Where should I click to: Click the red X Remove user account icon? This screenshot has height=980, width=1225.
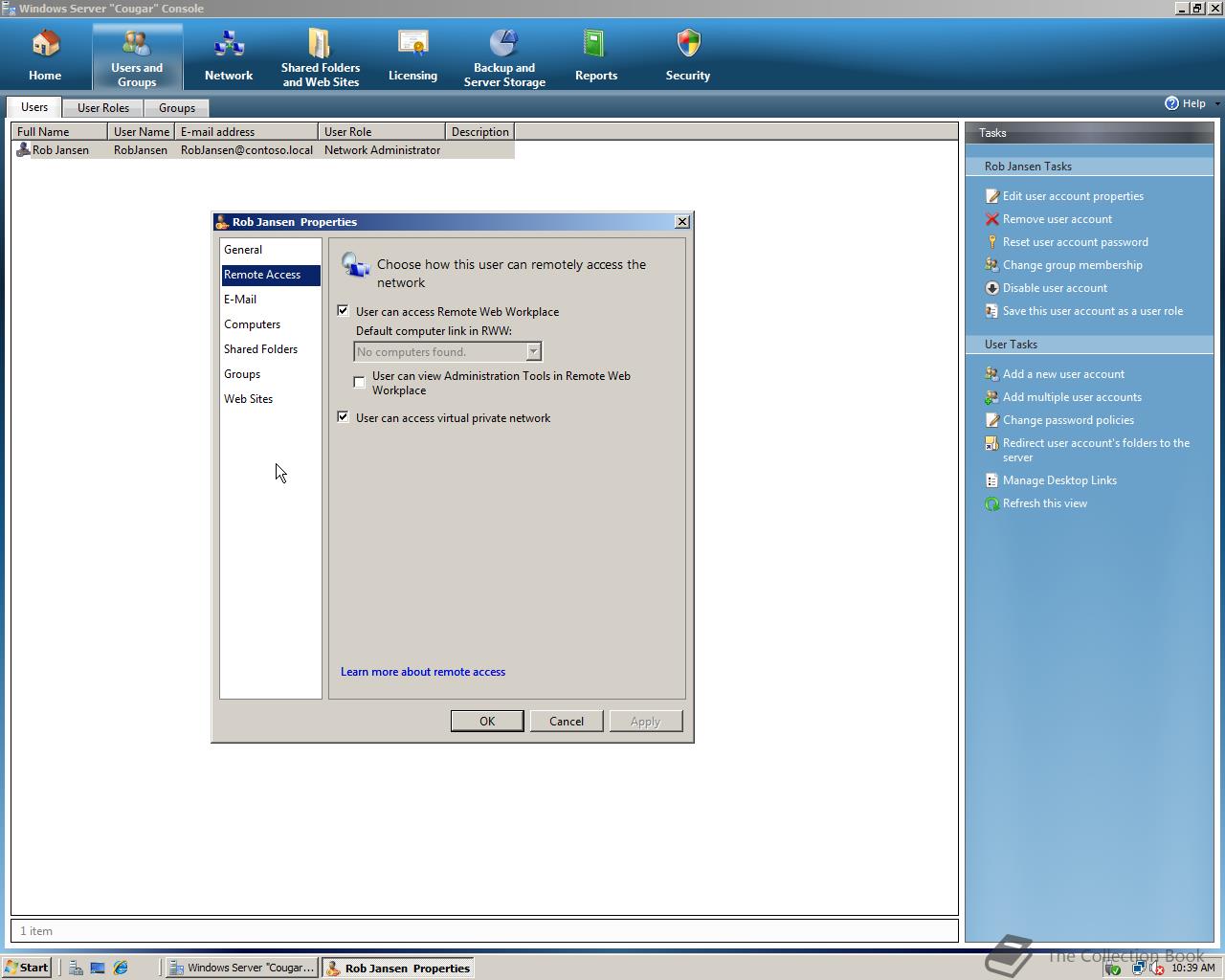click(992, 219)
